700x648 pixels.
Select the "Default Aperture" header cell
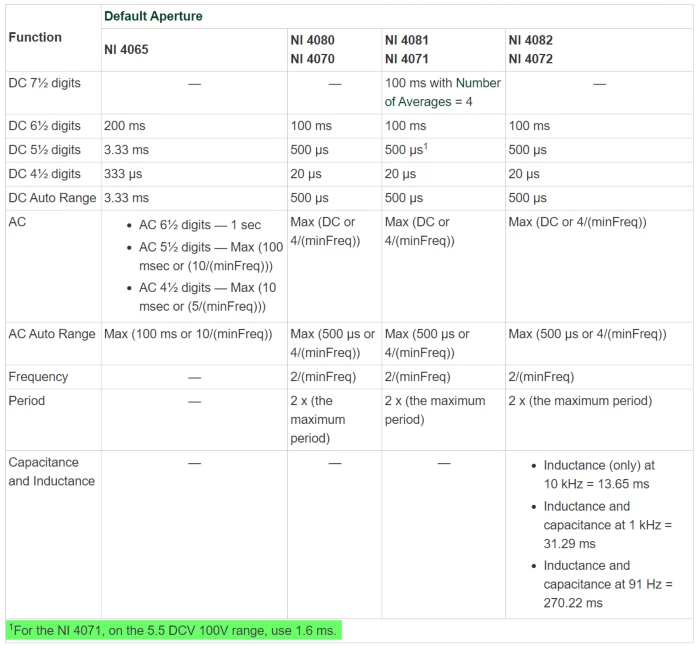(x=153, y=16)
